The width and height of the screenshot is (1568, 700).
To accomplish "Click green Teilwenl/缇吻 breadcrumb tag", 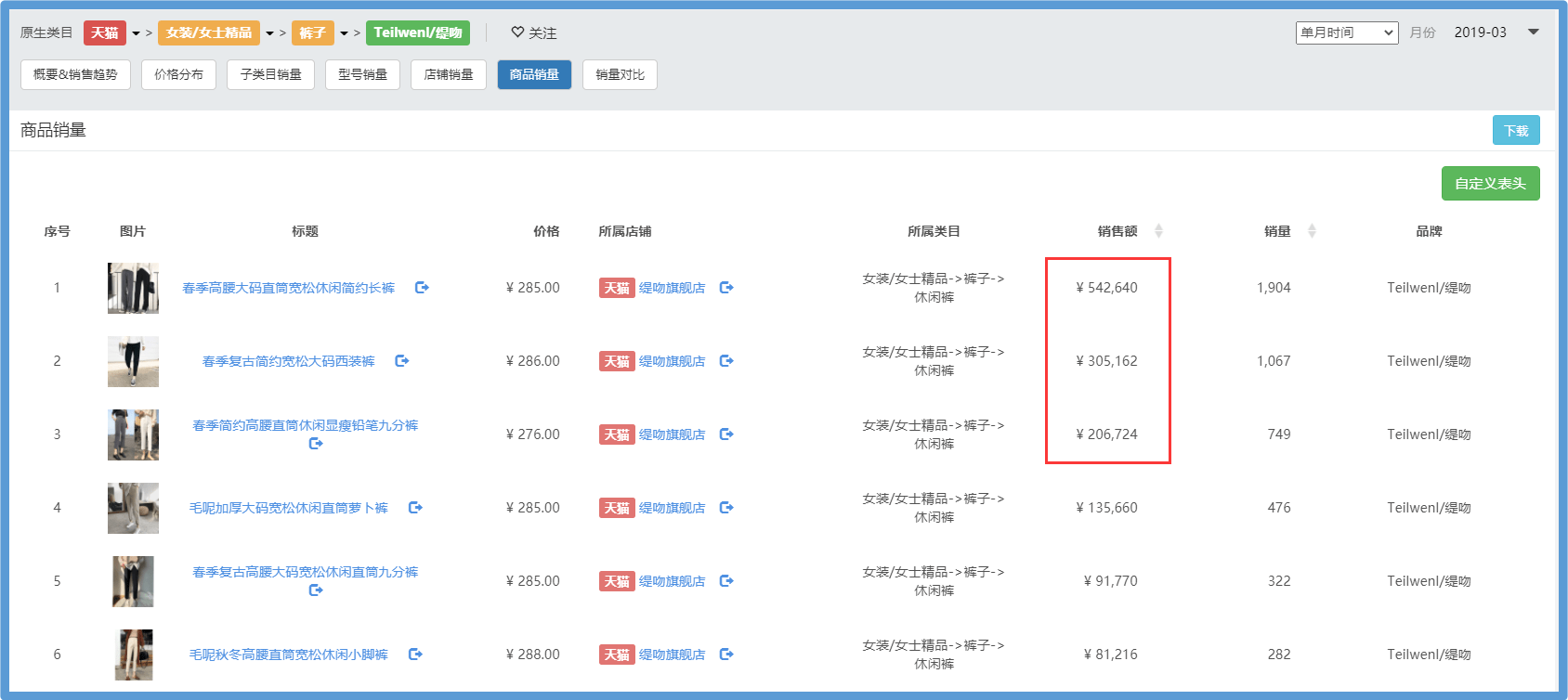I will [418, 32].
